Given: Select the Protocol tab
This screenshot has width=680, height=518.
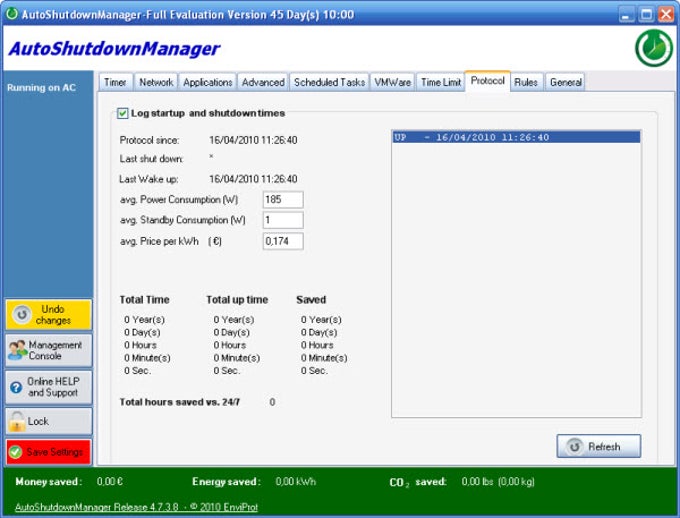Looking at the screenshot, I should click(x=487, y=81).
